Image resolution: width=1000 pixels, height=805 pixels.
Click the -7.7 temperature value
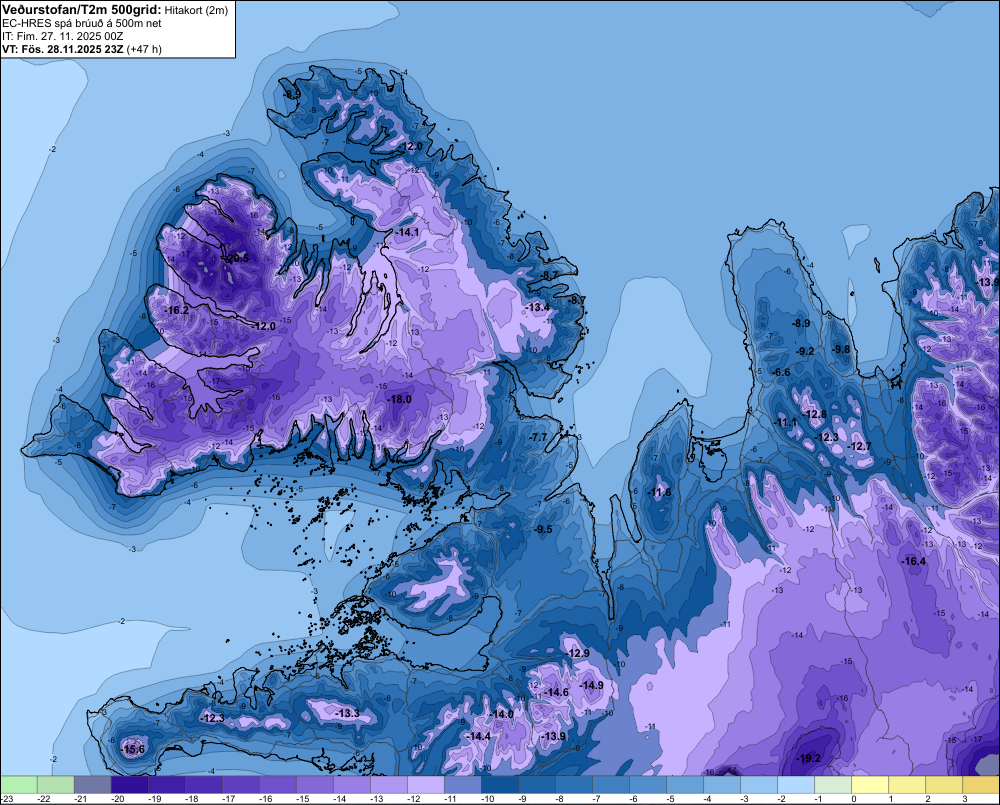point(538,437)
